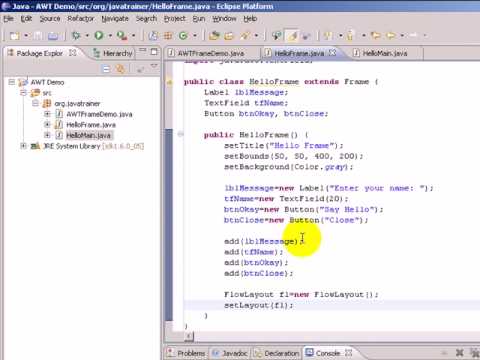Open the New Java Class dropdown arrow
The image size is (480, 360).
point(195,35)
